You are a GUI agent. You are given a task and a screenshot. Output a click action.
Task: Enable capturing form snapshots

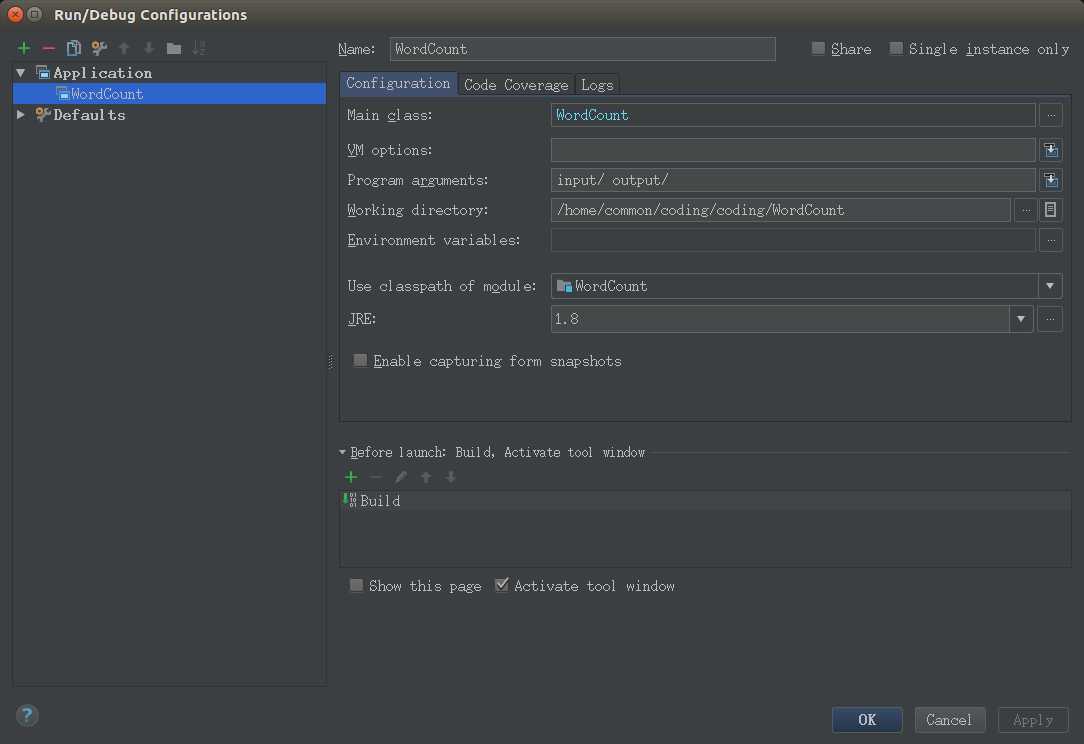point(360,360)
